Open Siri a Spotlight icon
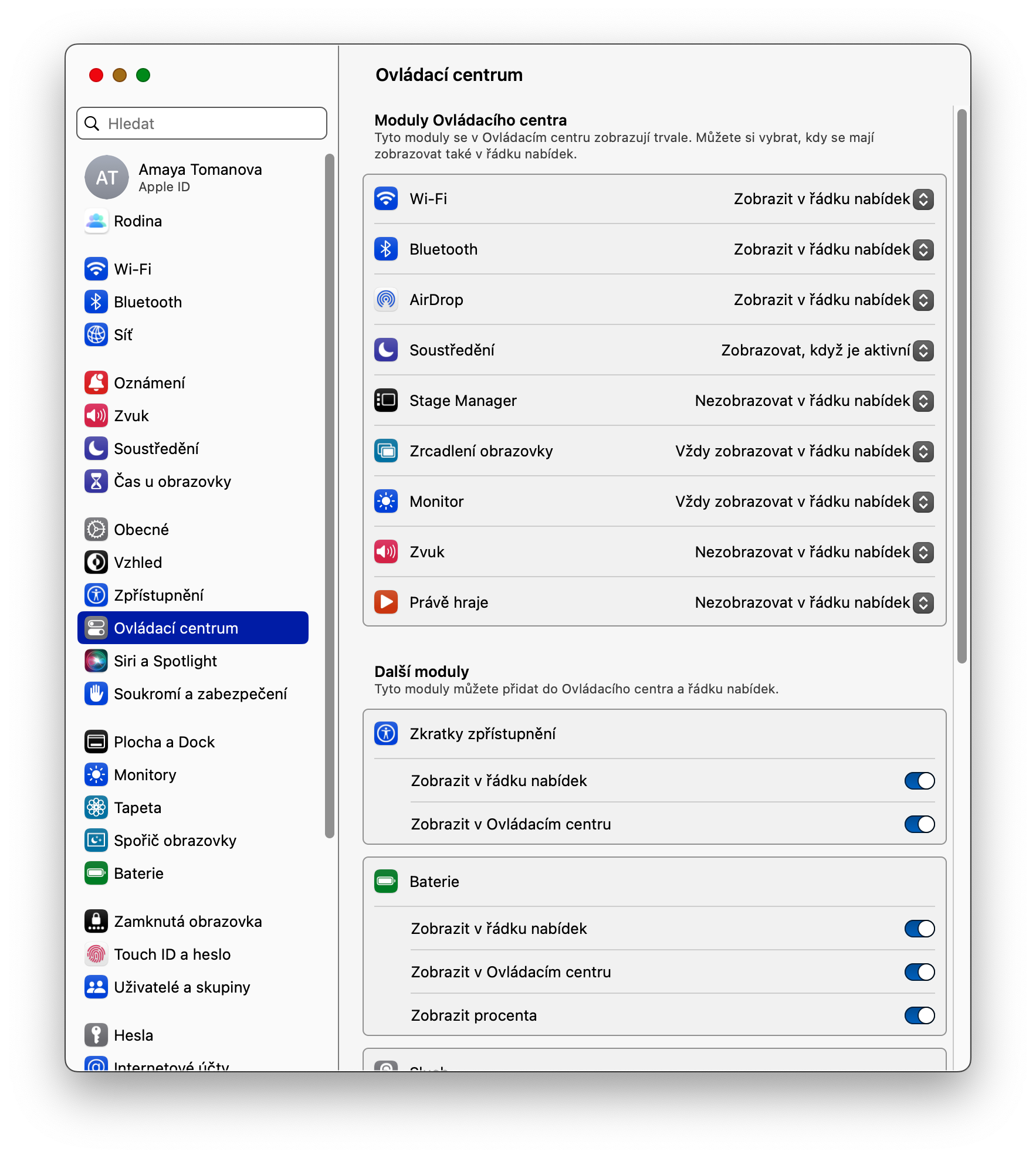 [96, 661]
